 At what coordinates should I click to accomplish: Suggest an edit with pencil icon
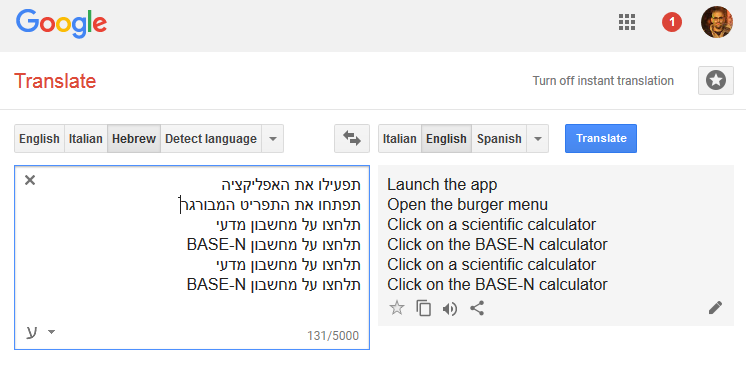coord(715,308)
